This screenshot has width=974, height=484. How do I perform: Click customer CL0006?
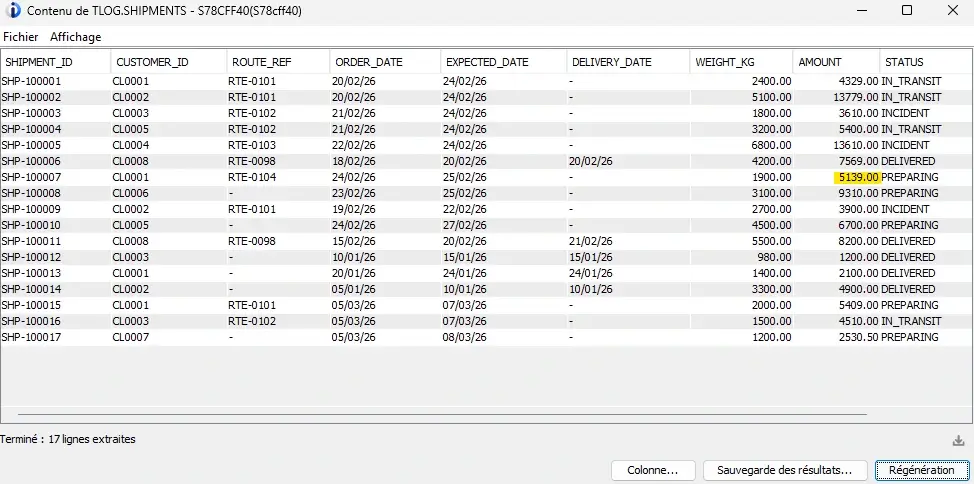tap(131, 193)
